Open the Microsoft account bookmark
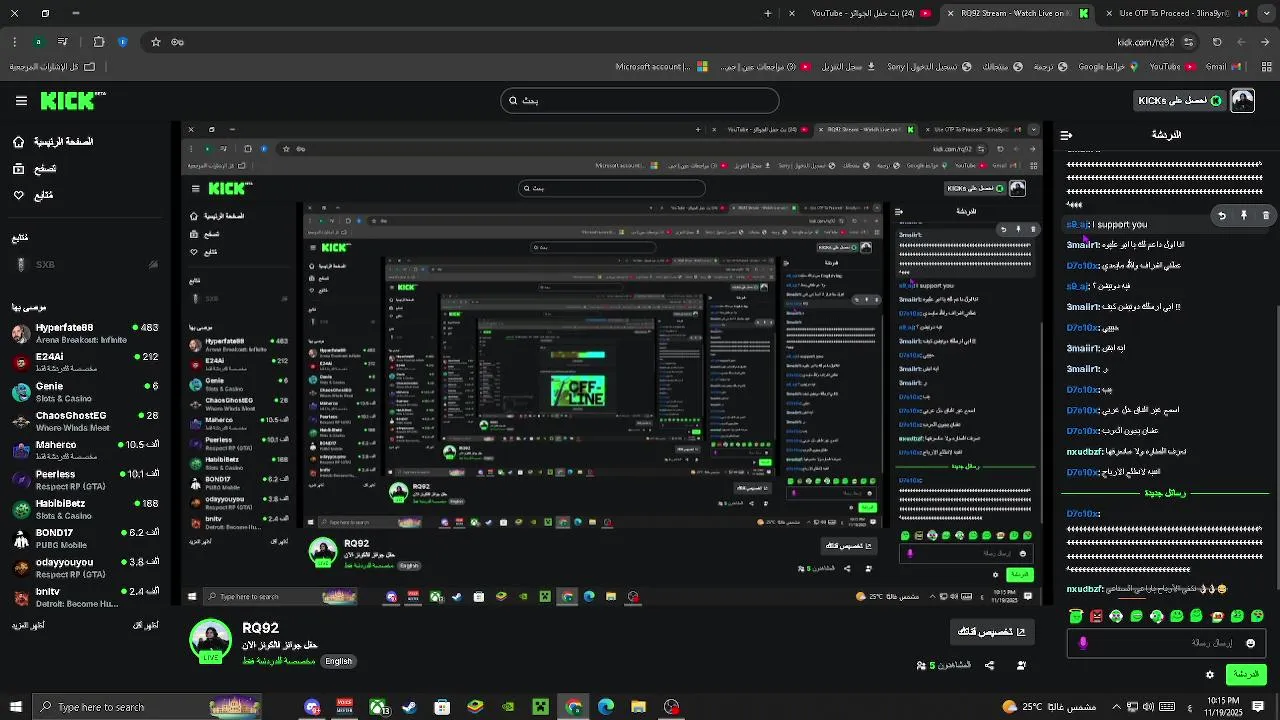Image resolution: width=1280 pixels, height=720 pixels. (661, 67)
